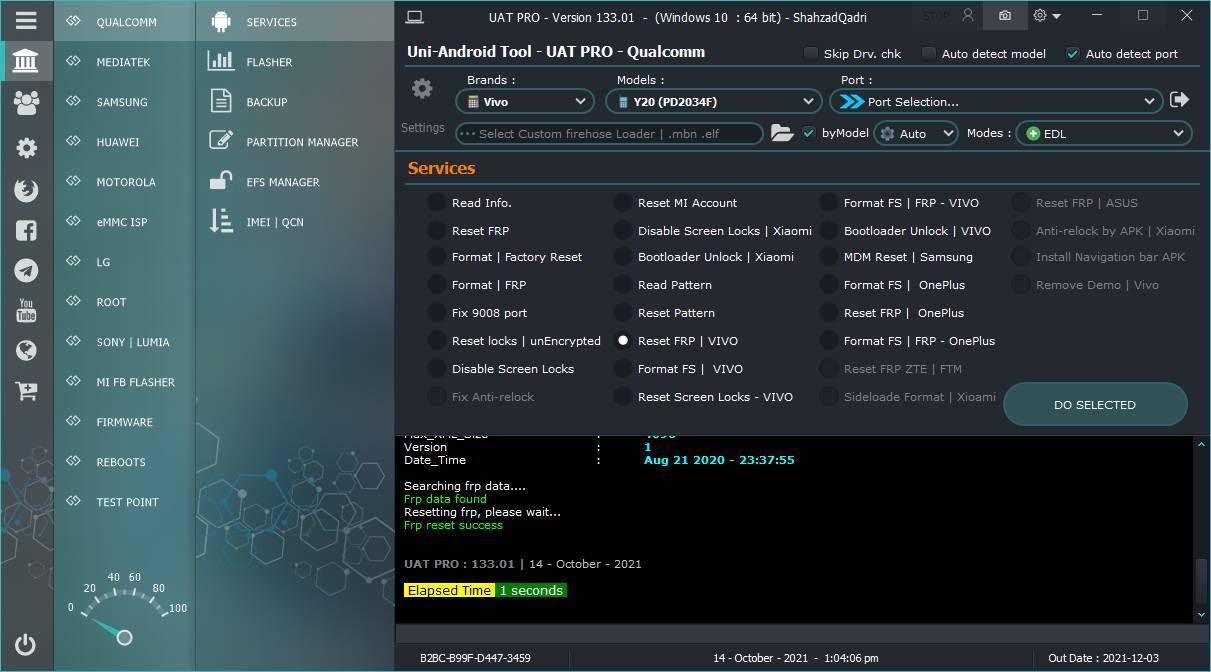1211x672 pixels.
Task: Click the power icon at bottom left
Action: pyautogui.click(x=26, y=645)
